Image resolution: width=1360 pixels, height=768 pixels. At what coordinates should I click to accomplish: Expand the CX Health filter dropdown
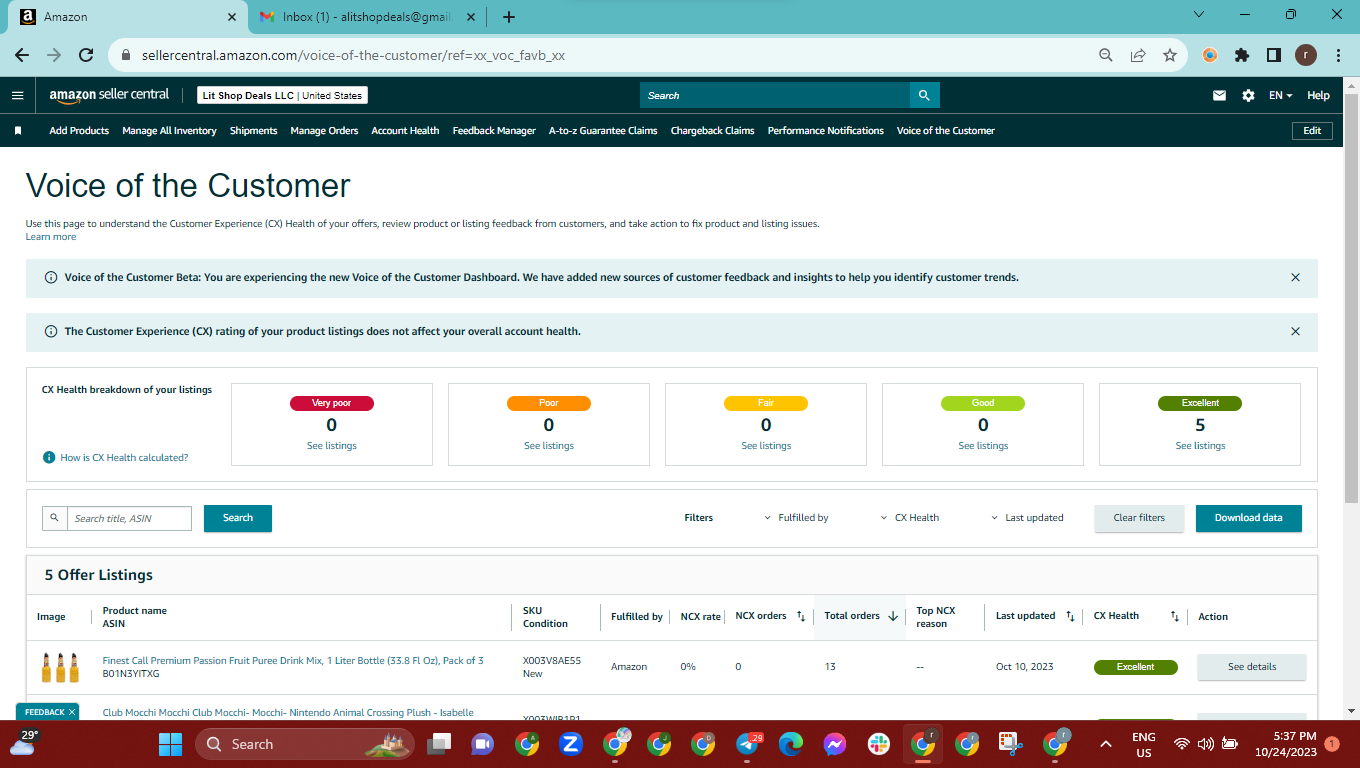[910, 518]
